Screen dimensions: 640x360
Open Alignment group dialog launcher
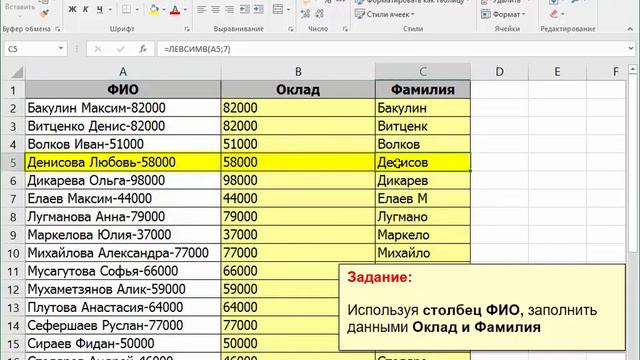point(291,29)
